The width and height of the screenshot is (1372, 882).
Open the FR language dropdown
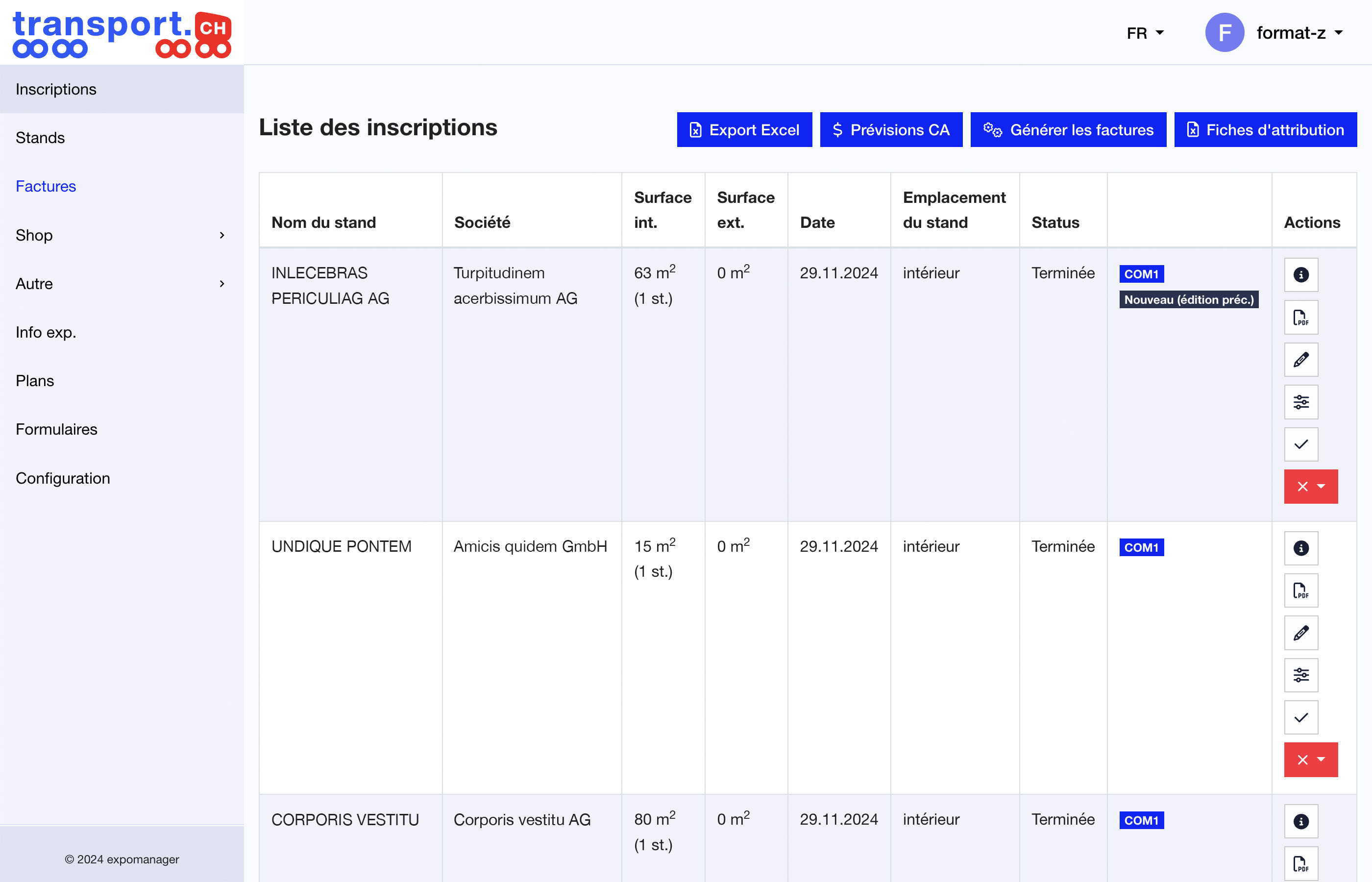point(1145,33)
